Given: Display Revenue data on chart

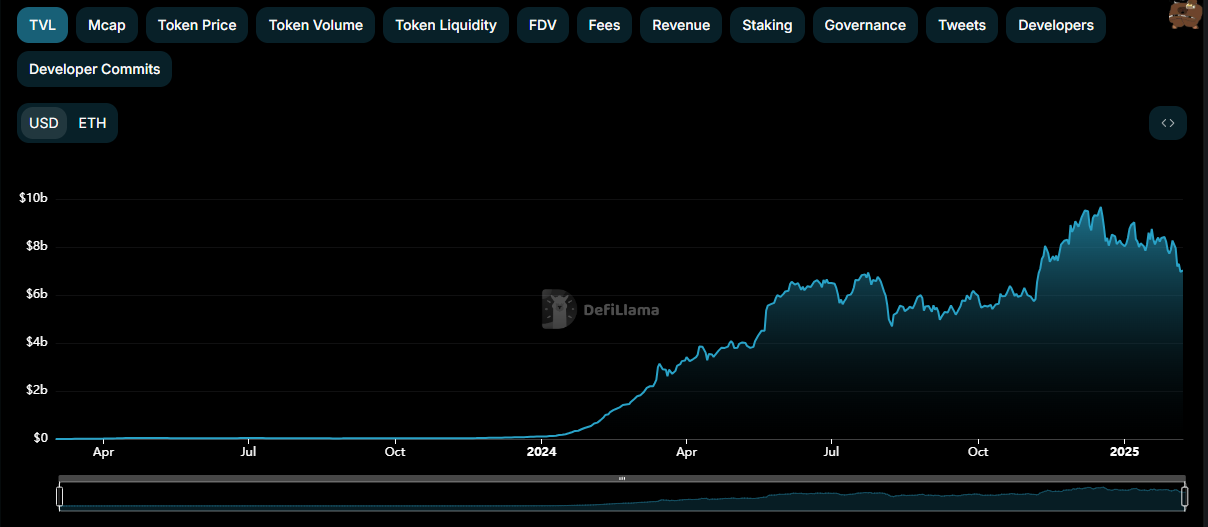Looking at the screenshot, I should coord(681,25).
